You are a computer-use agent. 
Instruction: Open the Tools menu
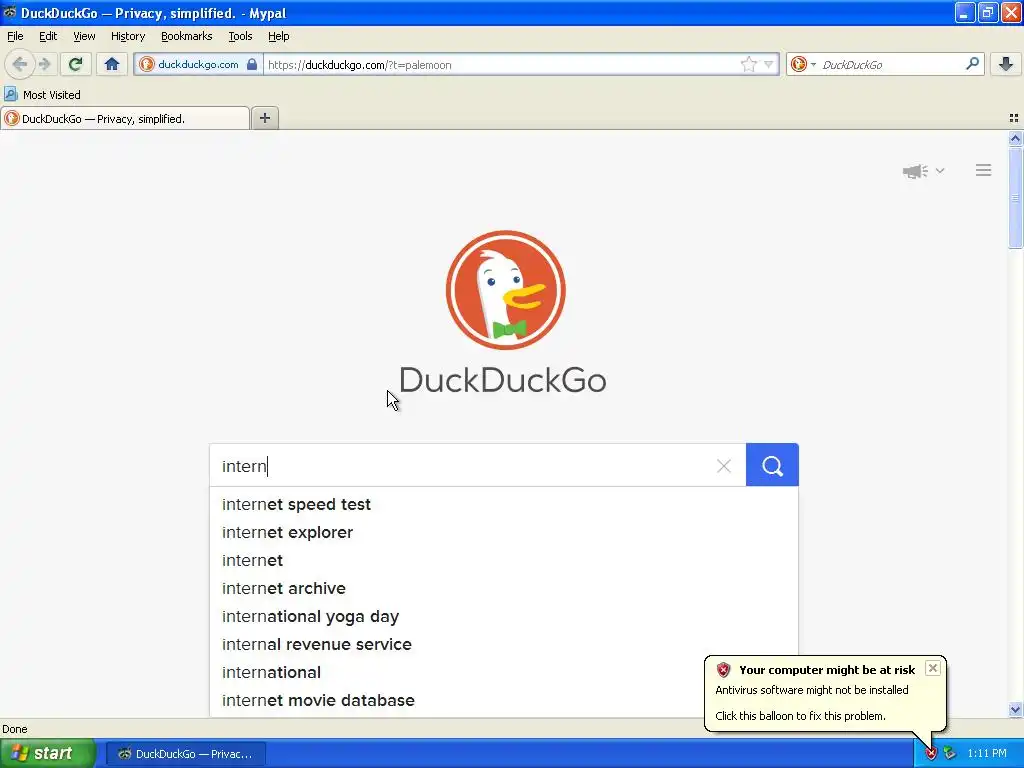240,36
